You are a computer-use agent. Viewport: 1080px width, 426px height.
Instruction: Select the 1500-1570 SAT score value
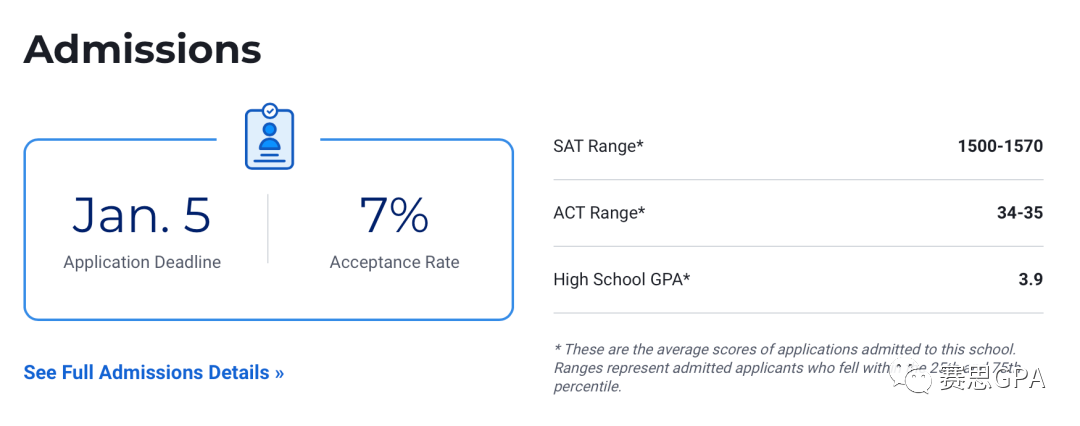point(999,146)
